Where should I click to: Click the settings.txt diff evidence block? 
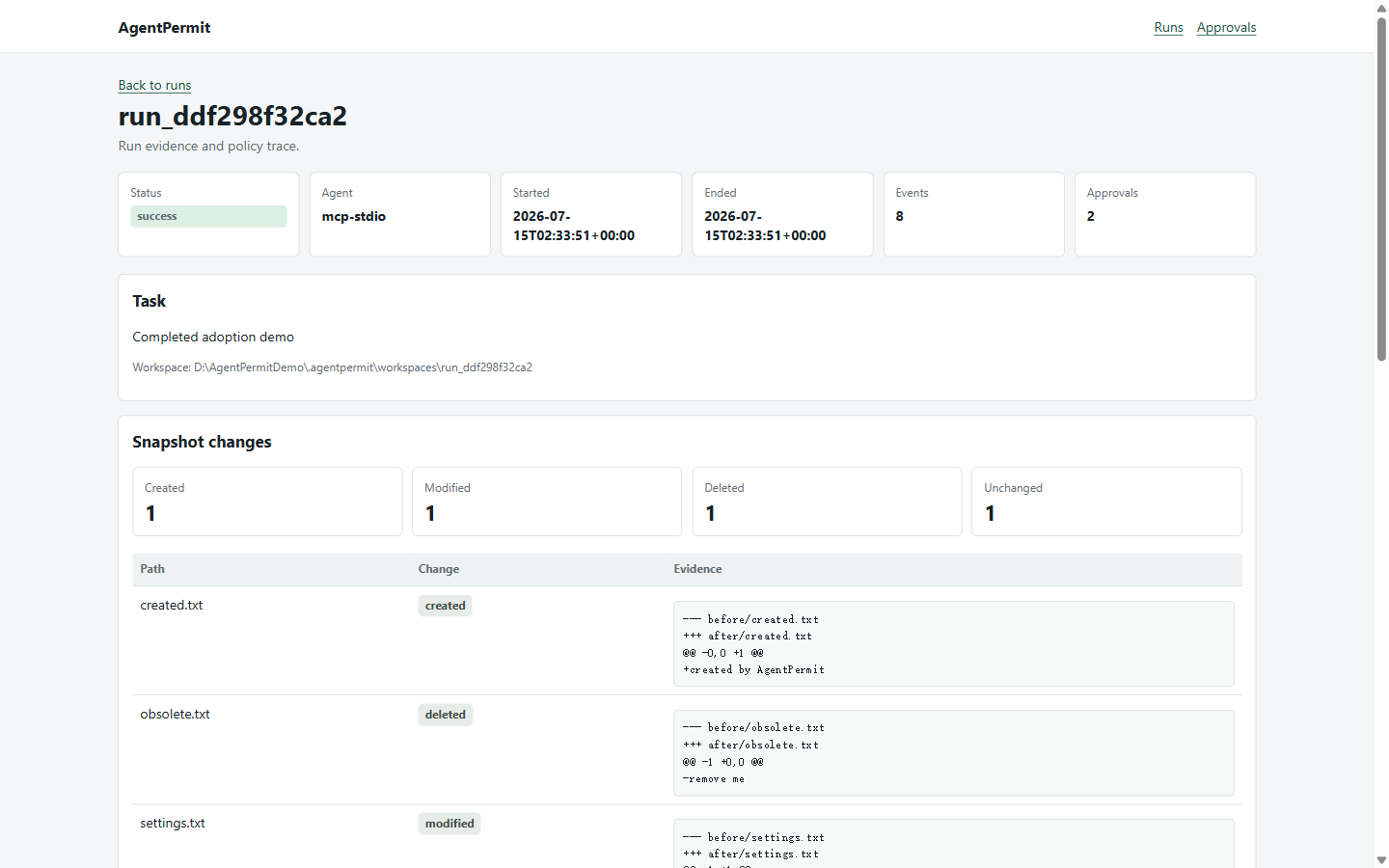(954, 844)
